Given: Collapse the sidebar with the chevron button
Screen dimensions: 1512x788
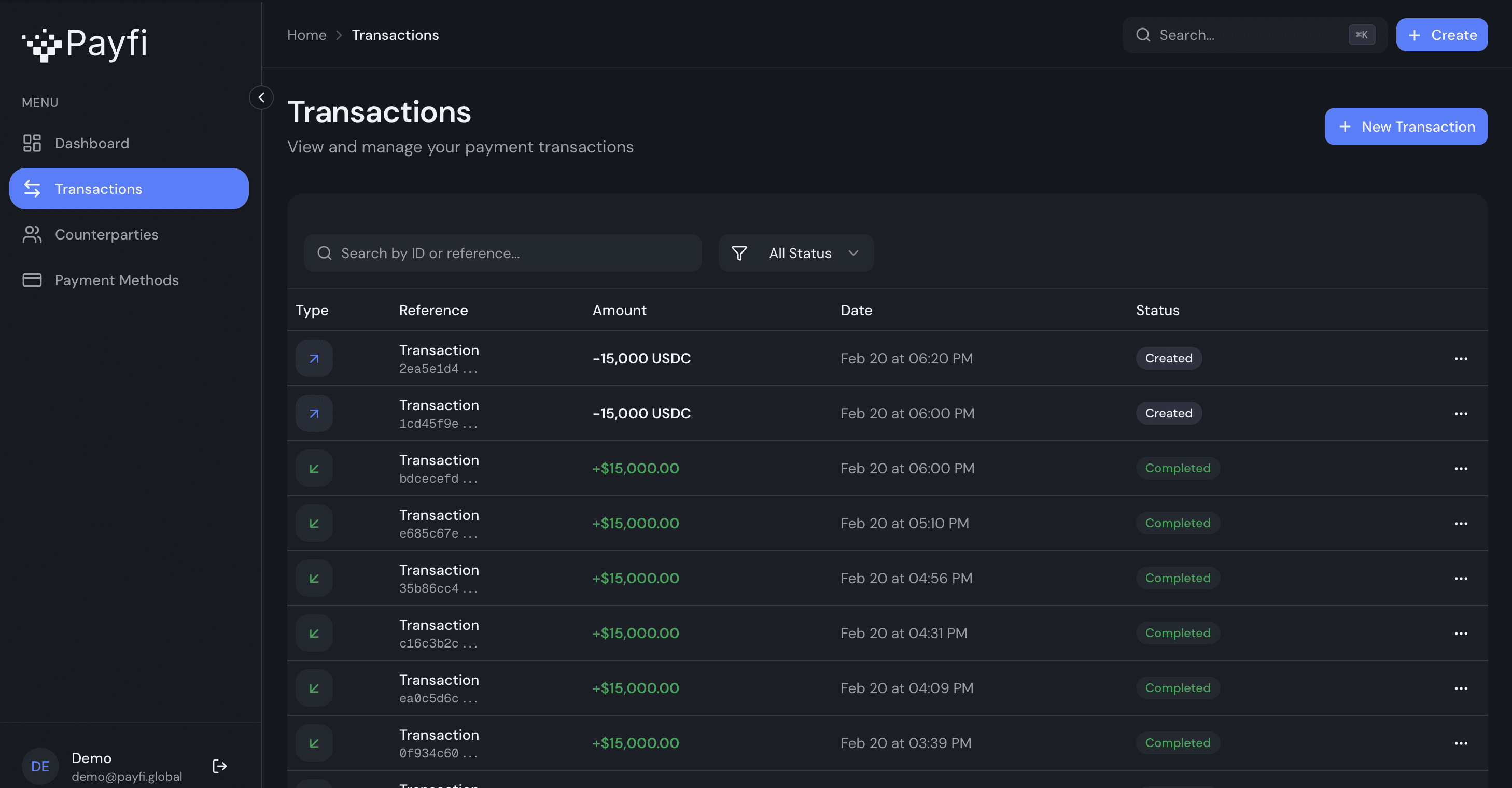Looking at the screenshot, I should [x=261, y=97].
